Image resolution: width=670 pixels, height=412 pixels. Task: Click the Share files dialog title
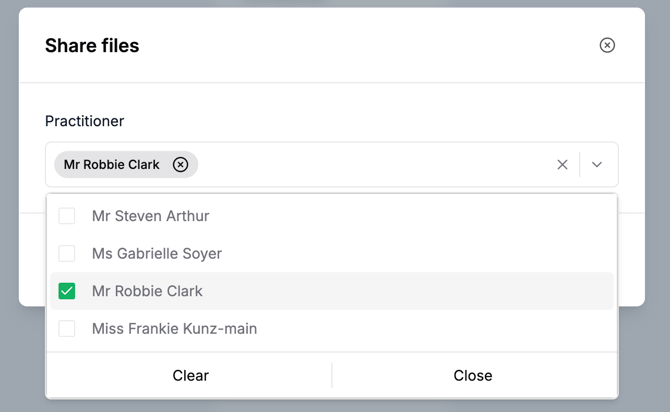[x=92, y=45]
